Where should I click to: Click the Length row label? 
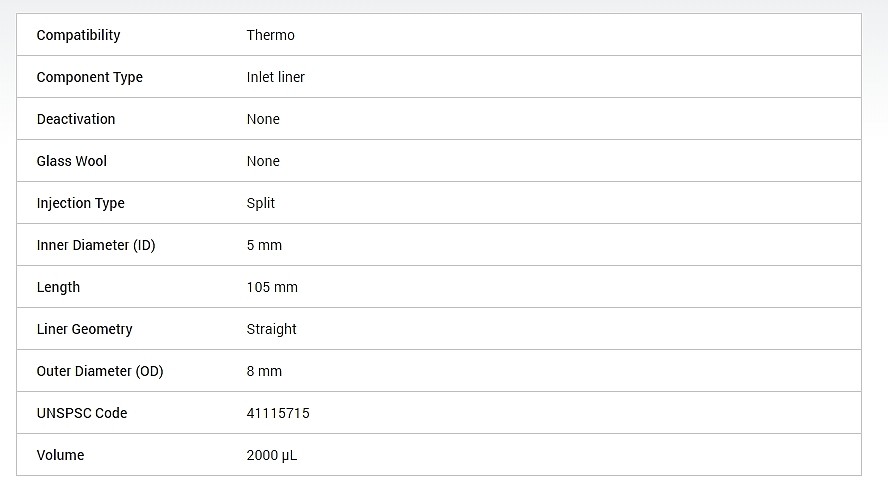click(58, 287)
